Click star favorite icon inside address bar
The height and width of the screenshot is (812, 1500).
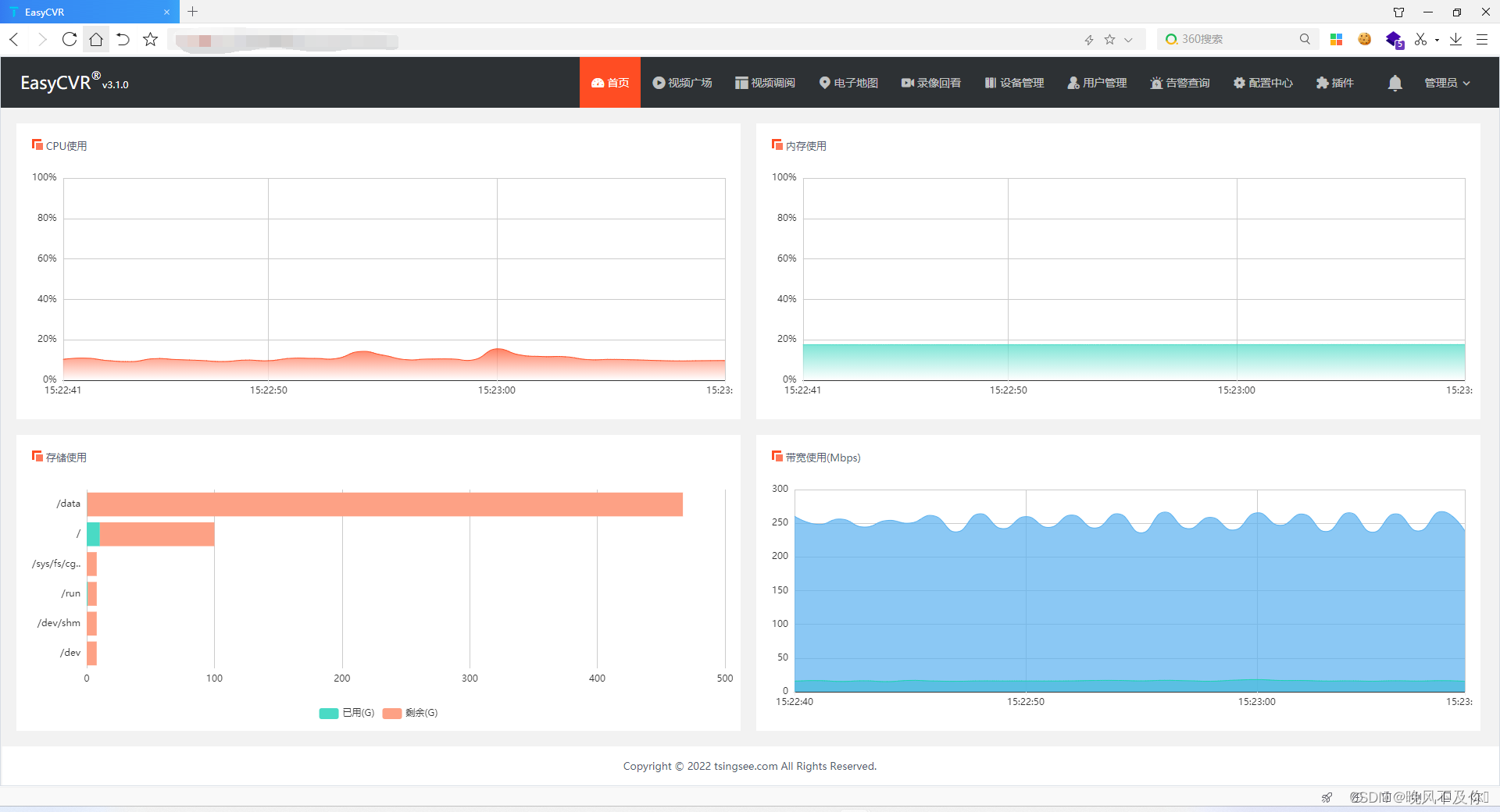[x=1109, y=40]
